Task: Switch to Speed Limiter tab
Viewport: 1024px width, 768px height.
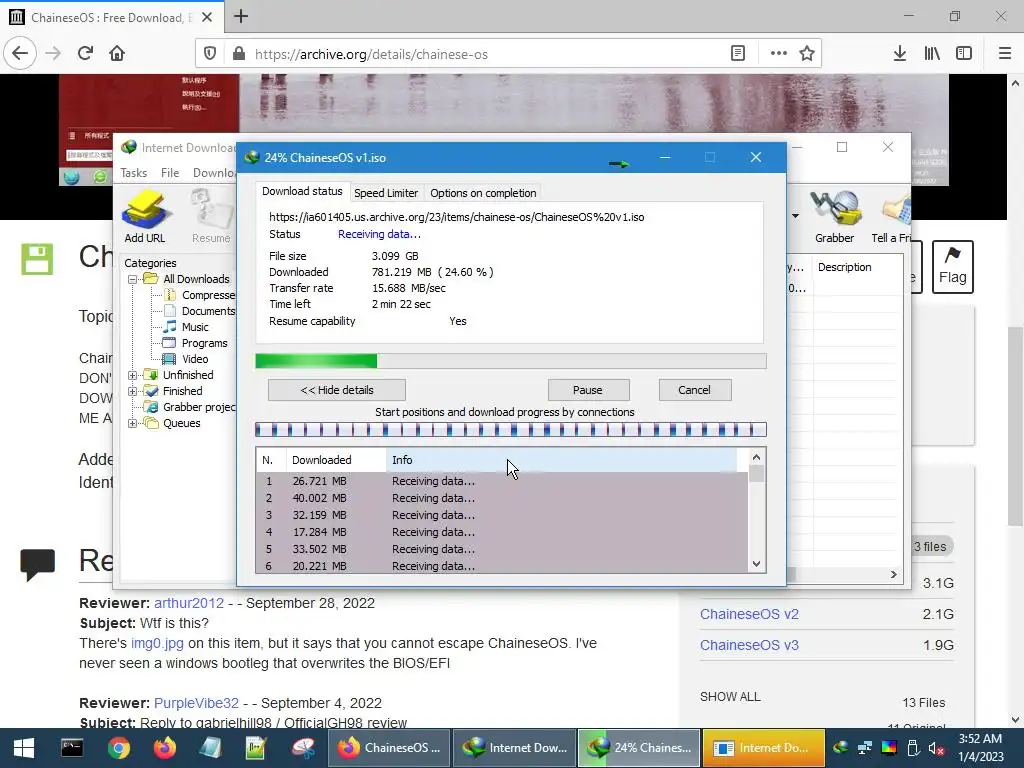Action: tap(385, 193)
